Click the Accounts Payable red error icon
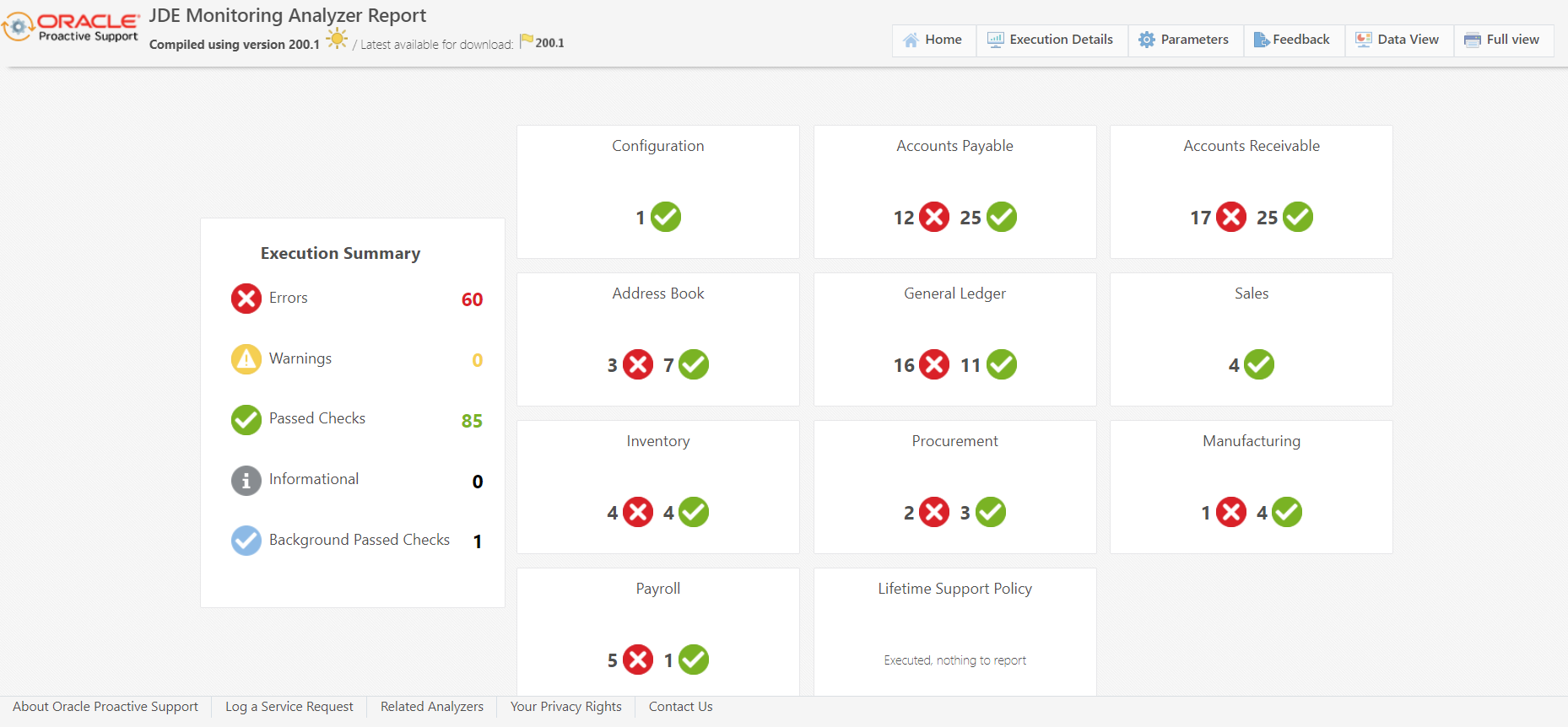The width and height of the screenshot is (1568, 727). [934, 217]
